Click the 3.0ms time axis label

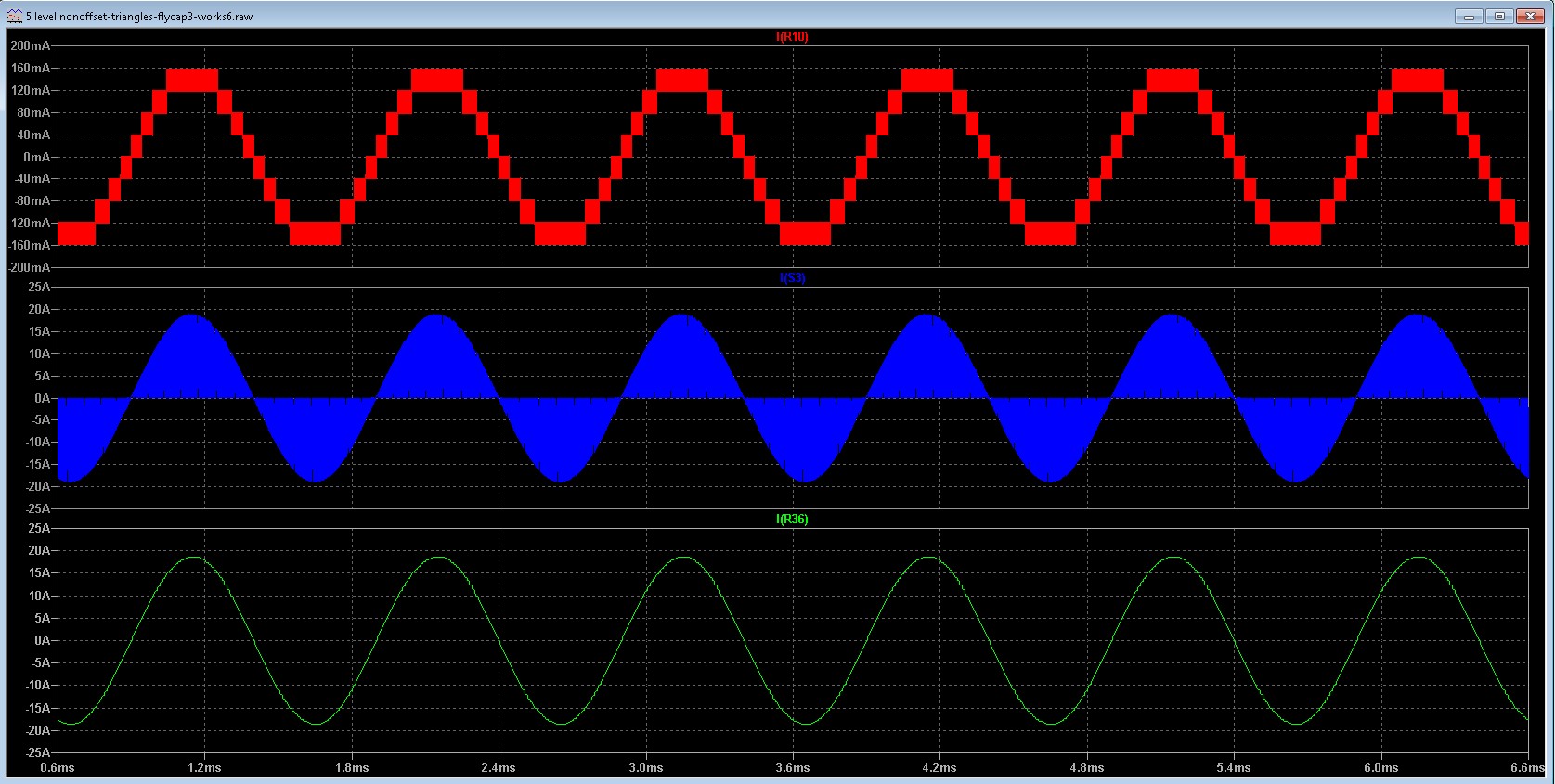[x=646, y=768]
